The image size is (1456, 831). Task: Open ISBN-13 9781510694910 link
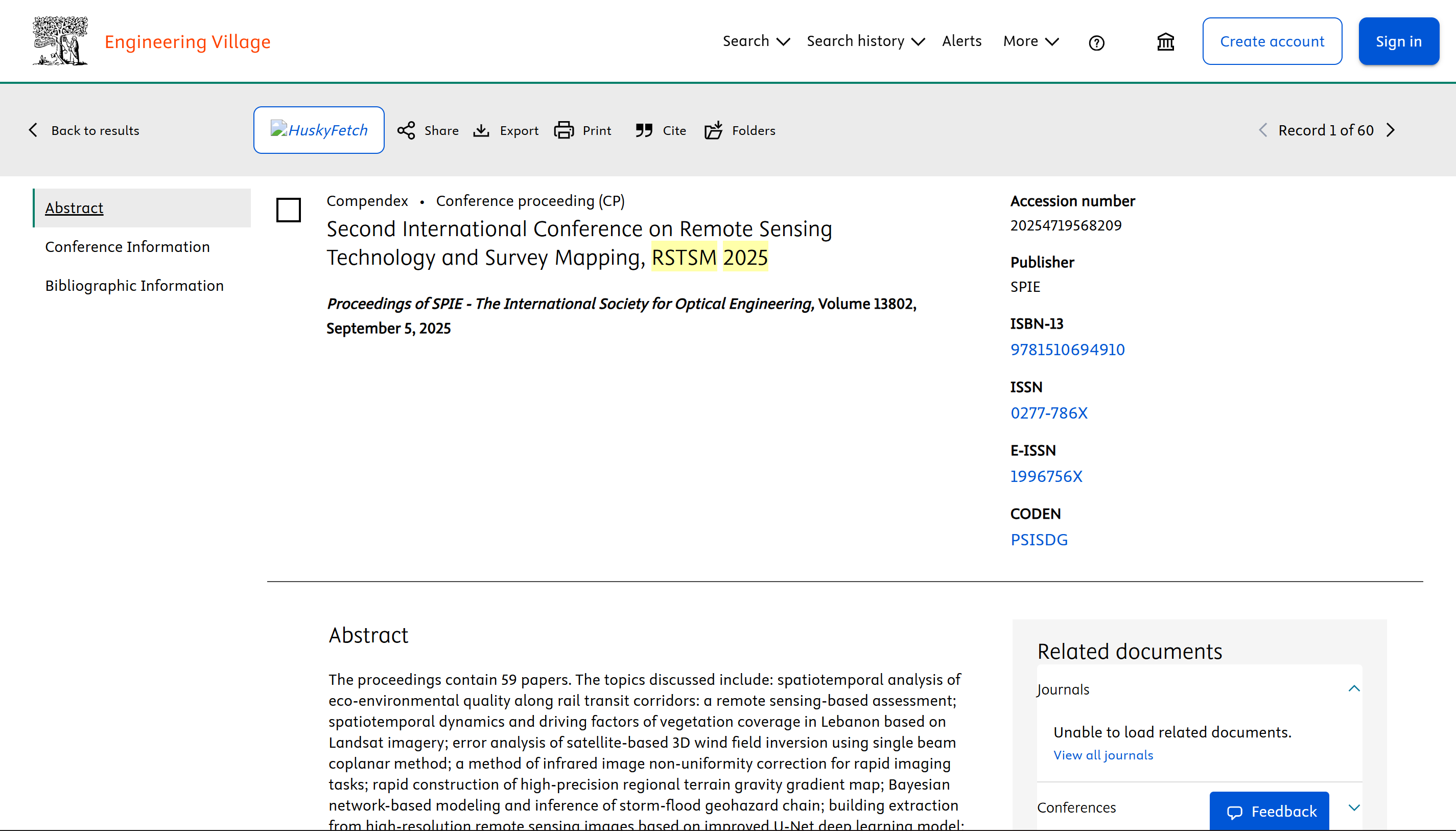(1067, 349)
